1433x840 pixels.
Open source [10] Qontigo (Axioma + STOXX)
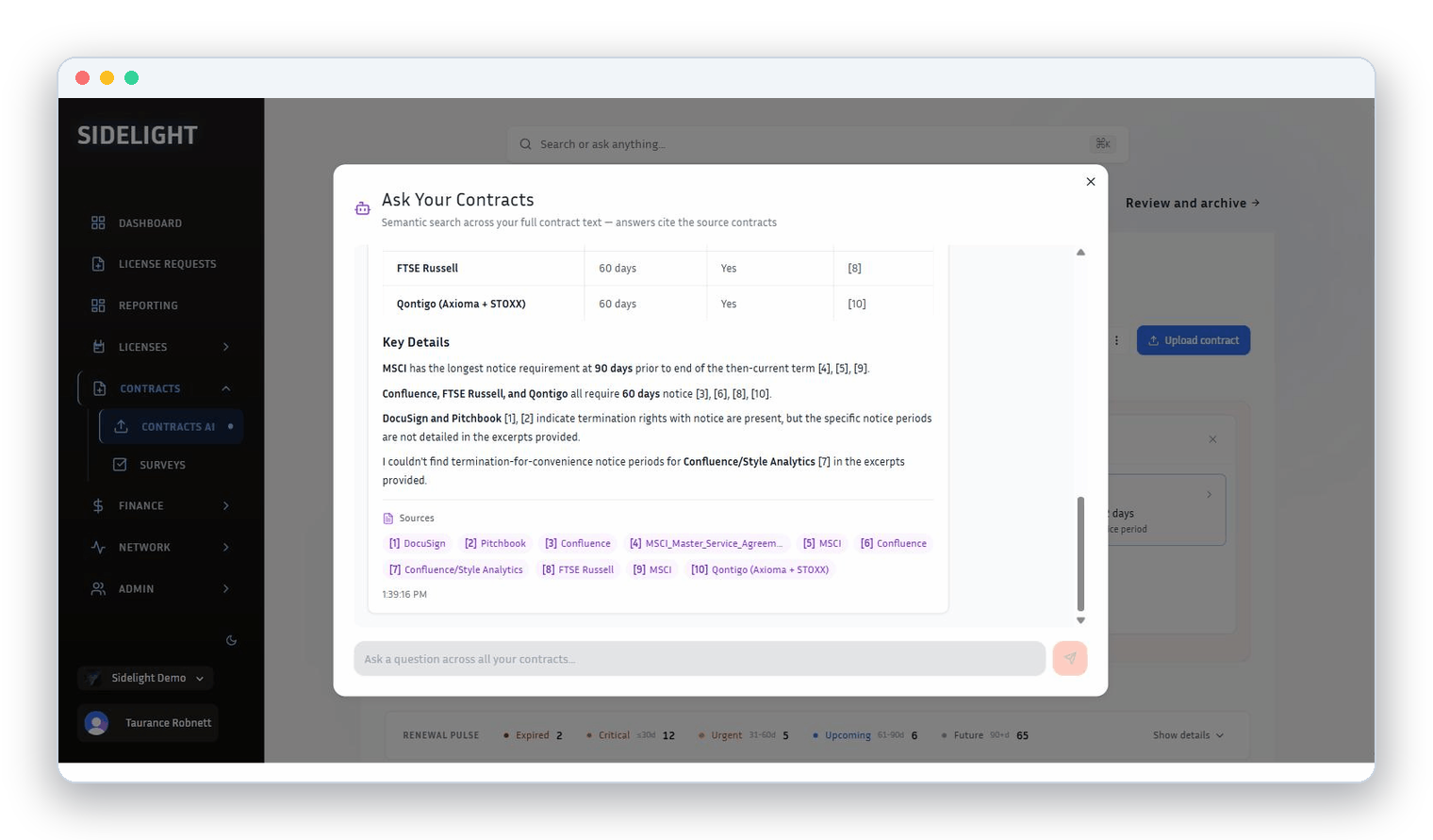[x=760, y=570]
